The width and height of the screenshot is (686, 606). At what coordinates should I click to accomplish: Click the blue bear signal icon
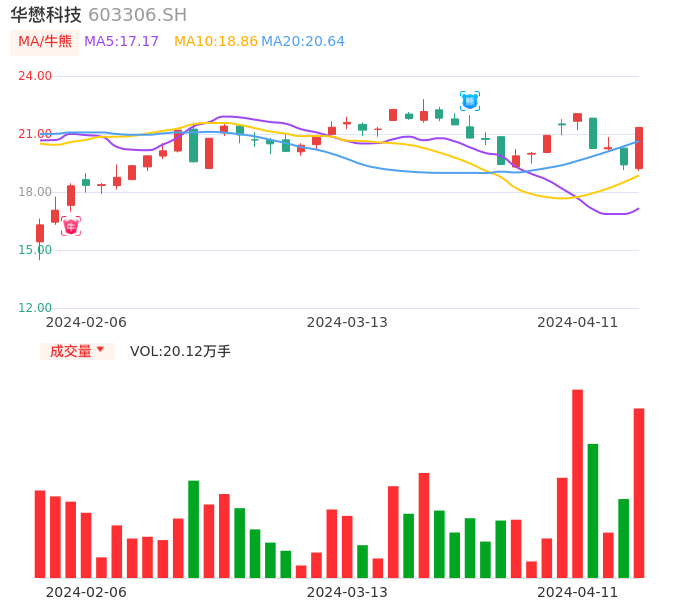(470, 101)
